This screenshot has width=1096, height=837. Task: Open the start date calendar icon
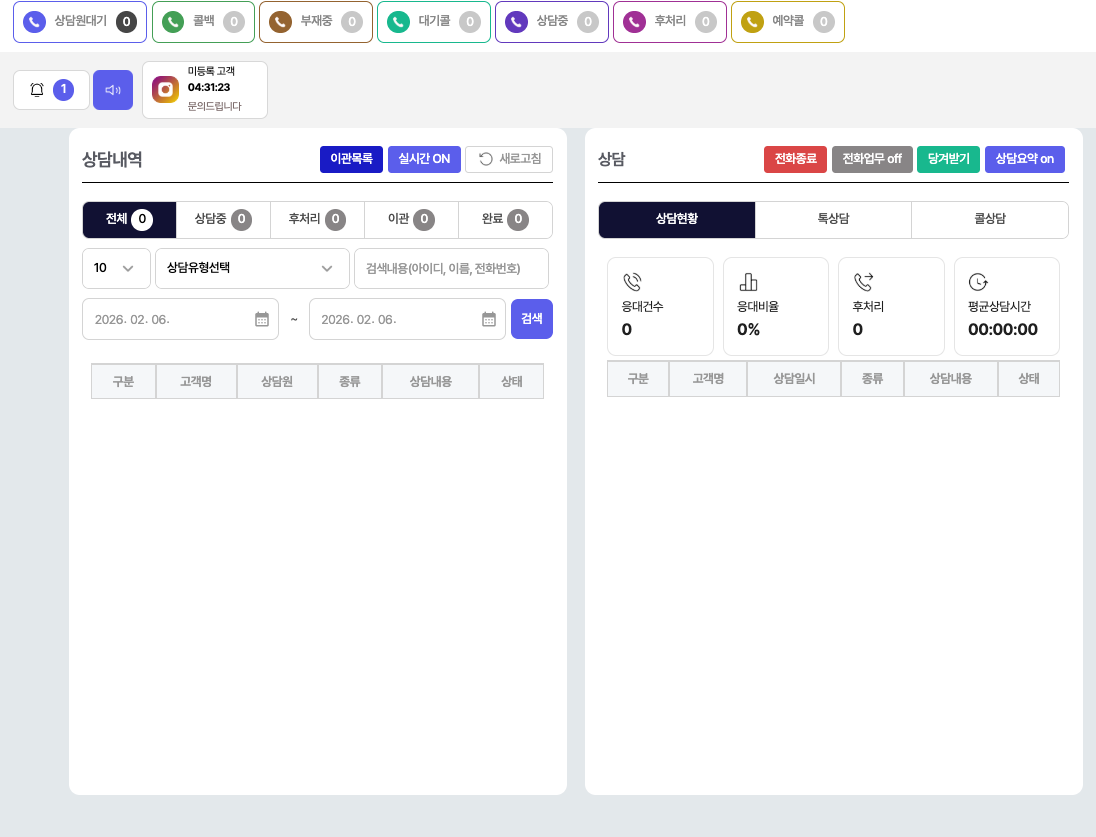click(x=262, y=319)
